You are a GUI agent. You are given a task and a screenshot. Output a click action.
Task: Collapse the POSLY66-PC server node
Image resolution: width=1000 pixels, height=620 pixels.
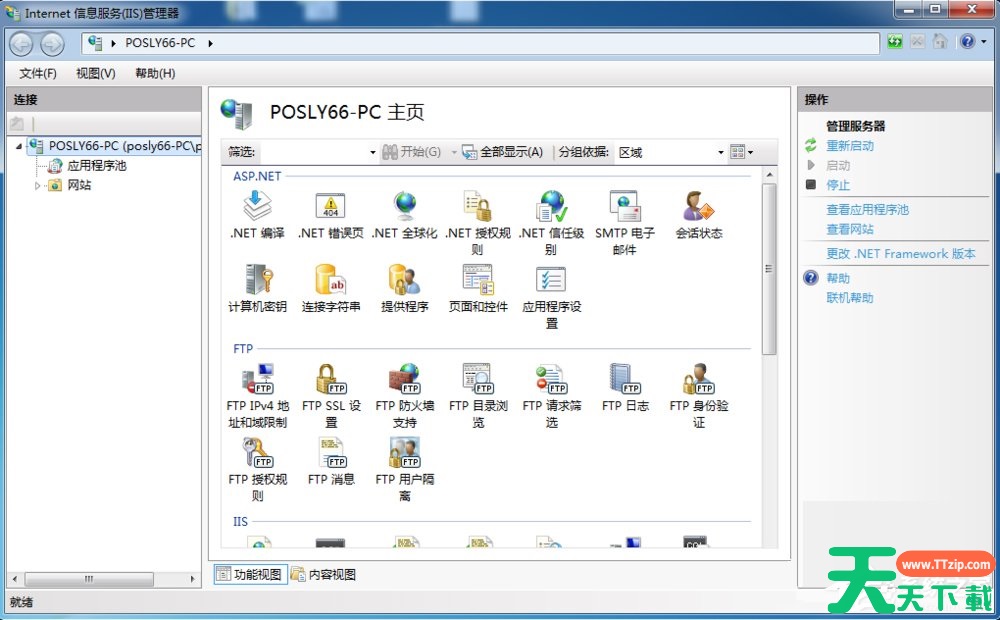[x=19, y=146]
